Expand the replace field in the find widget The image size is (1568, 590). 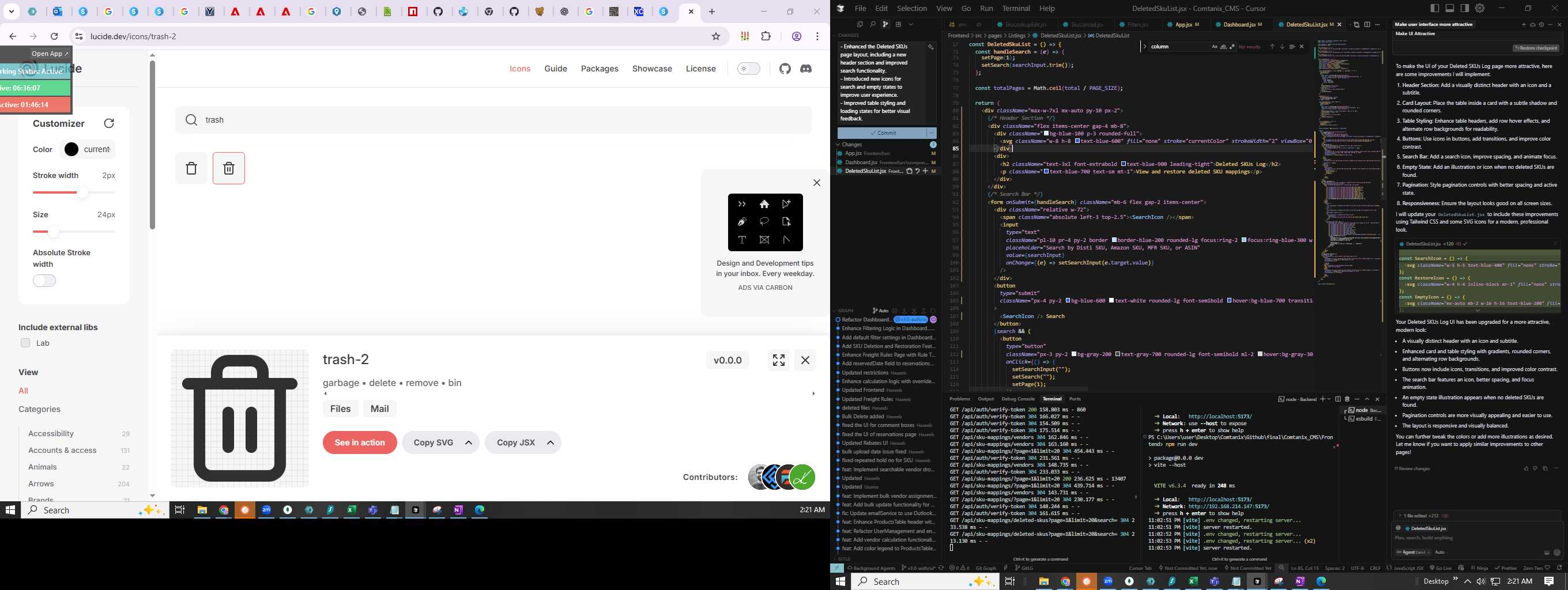coord(1145,46)
